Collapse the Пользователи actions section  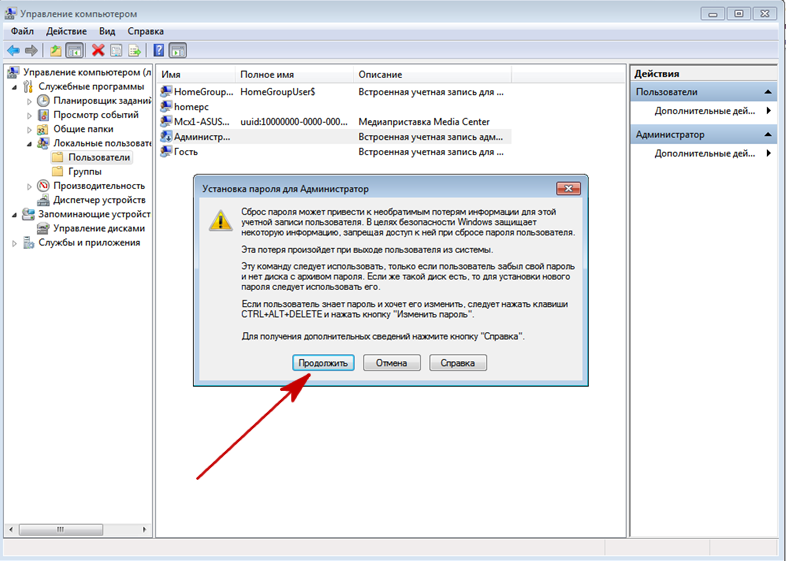(x=767, y=92)
